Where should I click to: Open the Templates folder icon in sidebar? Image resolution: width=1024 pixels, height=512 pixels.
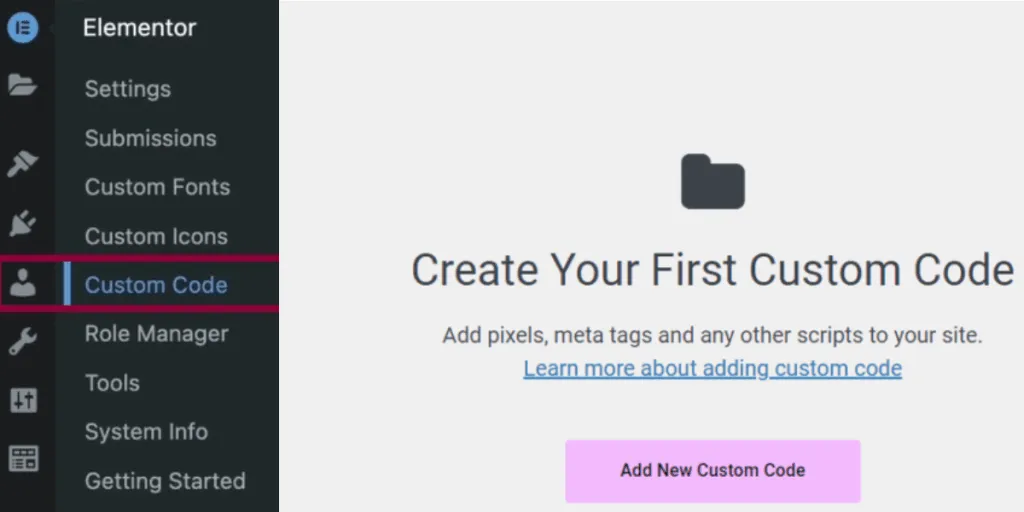(x=22, y=85)
